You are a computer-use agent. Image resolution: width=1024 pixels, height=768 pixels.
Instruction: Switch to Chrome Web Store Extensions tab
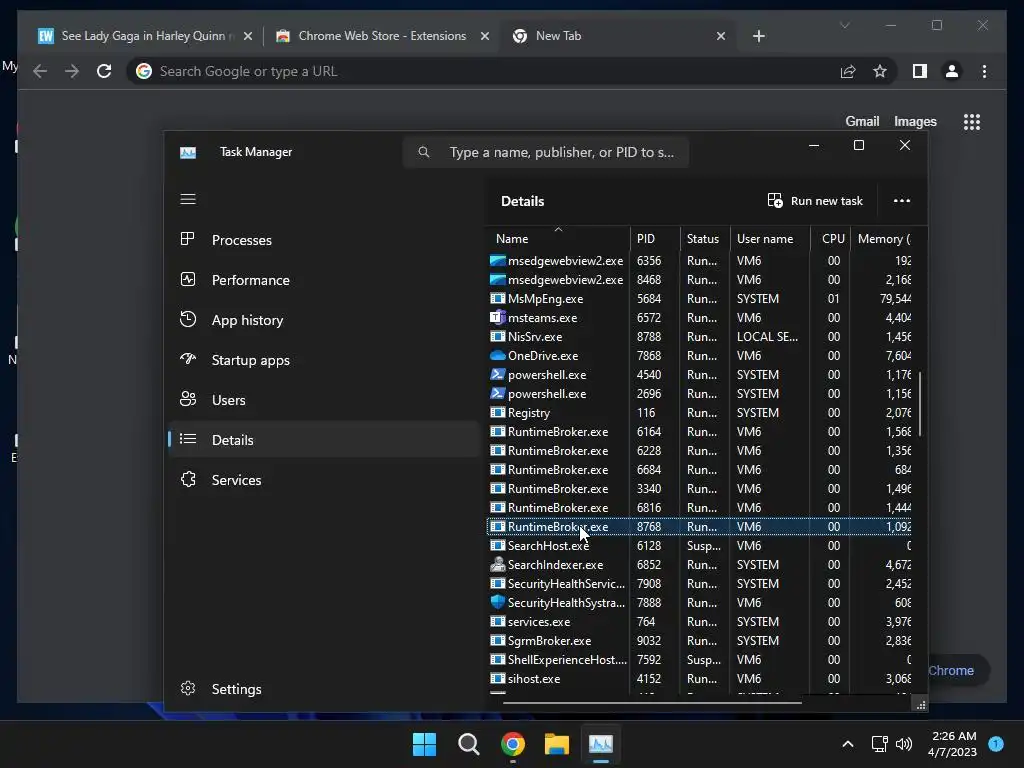(x=382, y=36)
